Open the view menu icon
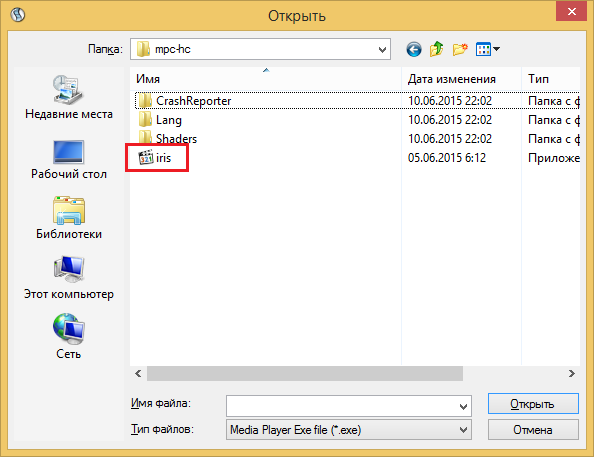The width and height of the screenshot is (594, 457). pos(488,49)
